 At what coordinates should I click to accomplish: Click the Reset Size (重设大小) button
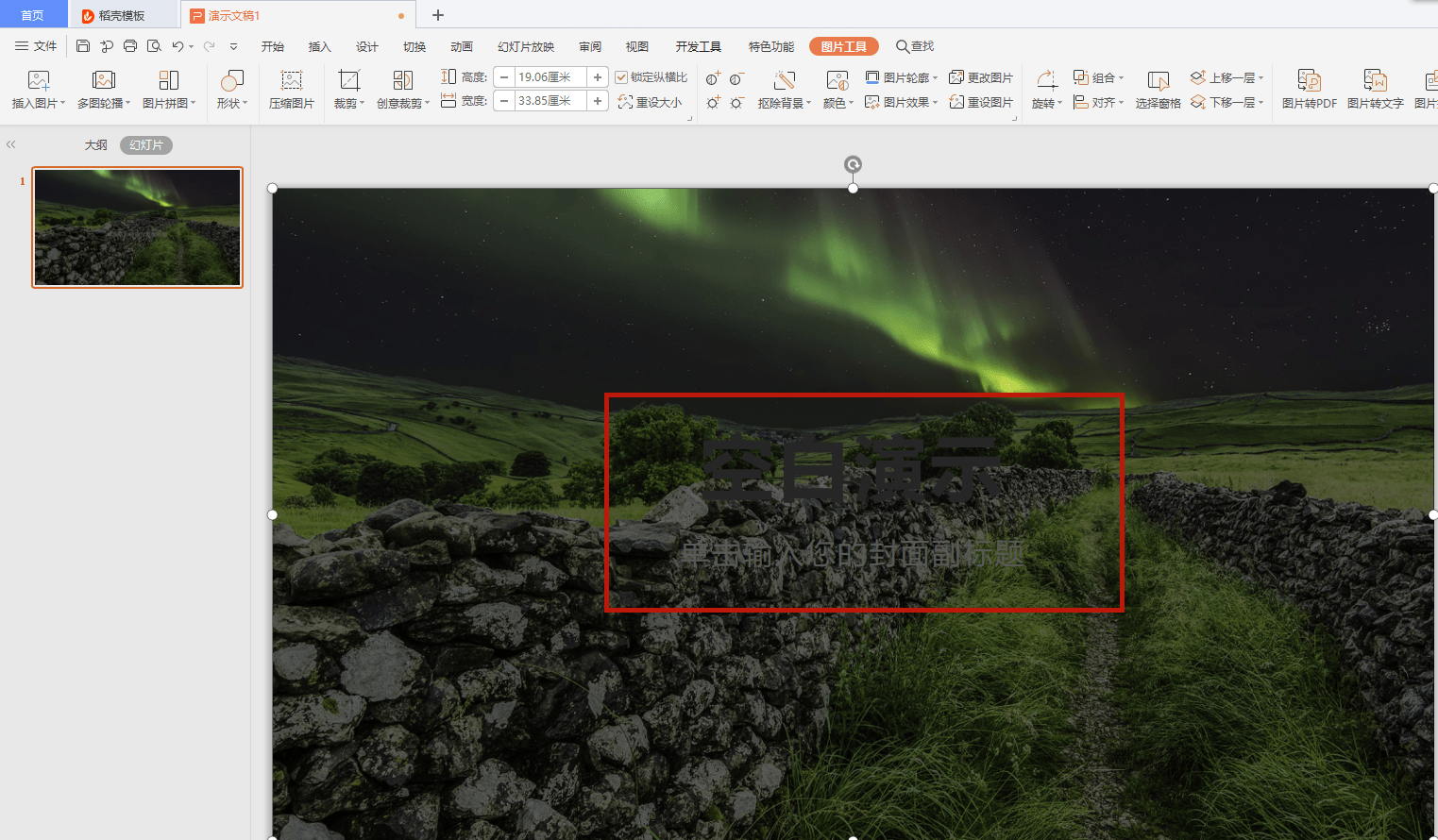650,102
